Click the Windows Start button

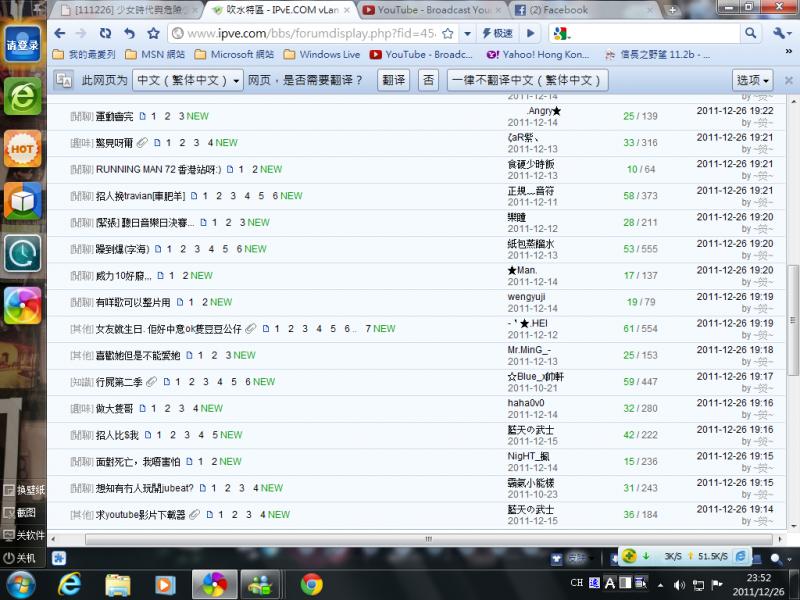click(x=20, y=584)
